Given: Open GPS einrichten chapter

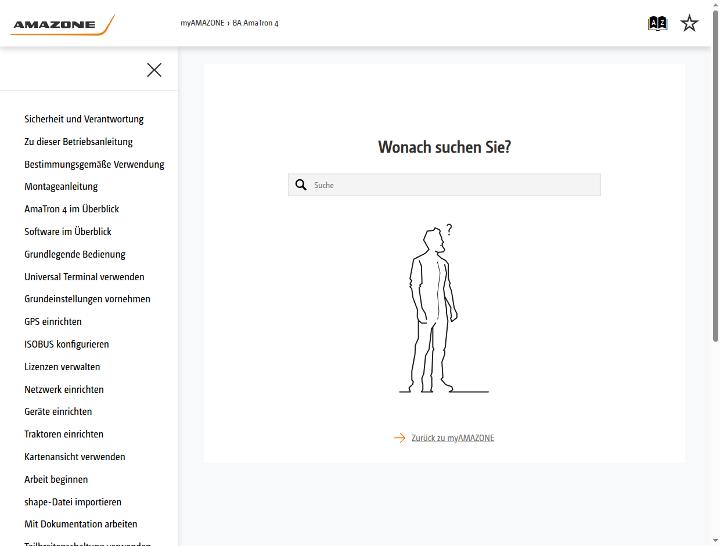Looking at the screenshot, I should click(53, 321).
